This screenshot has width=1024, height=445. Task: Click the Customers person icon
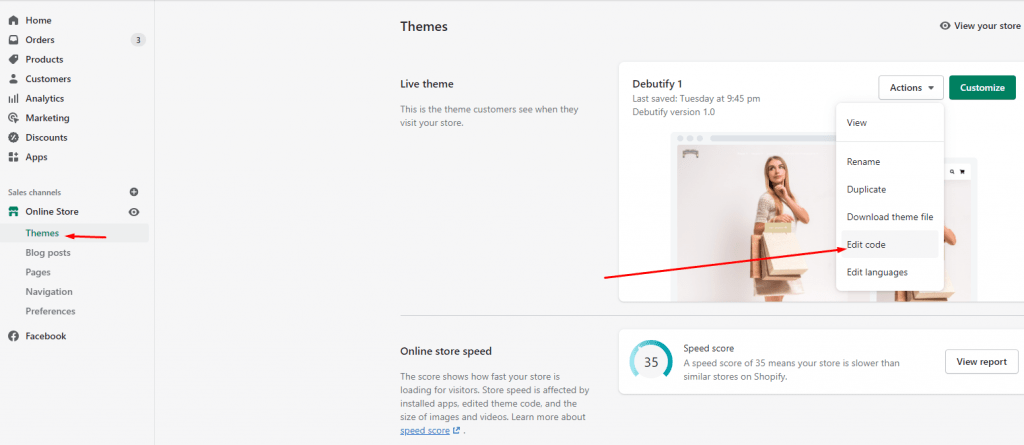pos(13,79)
